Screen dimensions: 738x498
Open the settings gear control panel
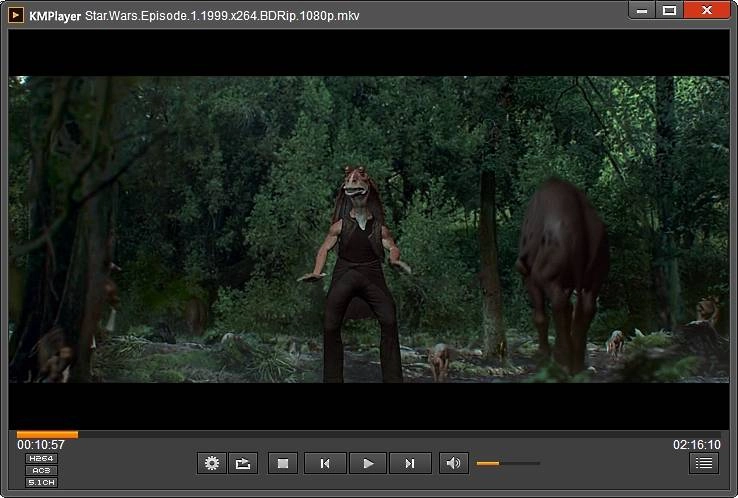[x=212, y=463]
